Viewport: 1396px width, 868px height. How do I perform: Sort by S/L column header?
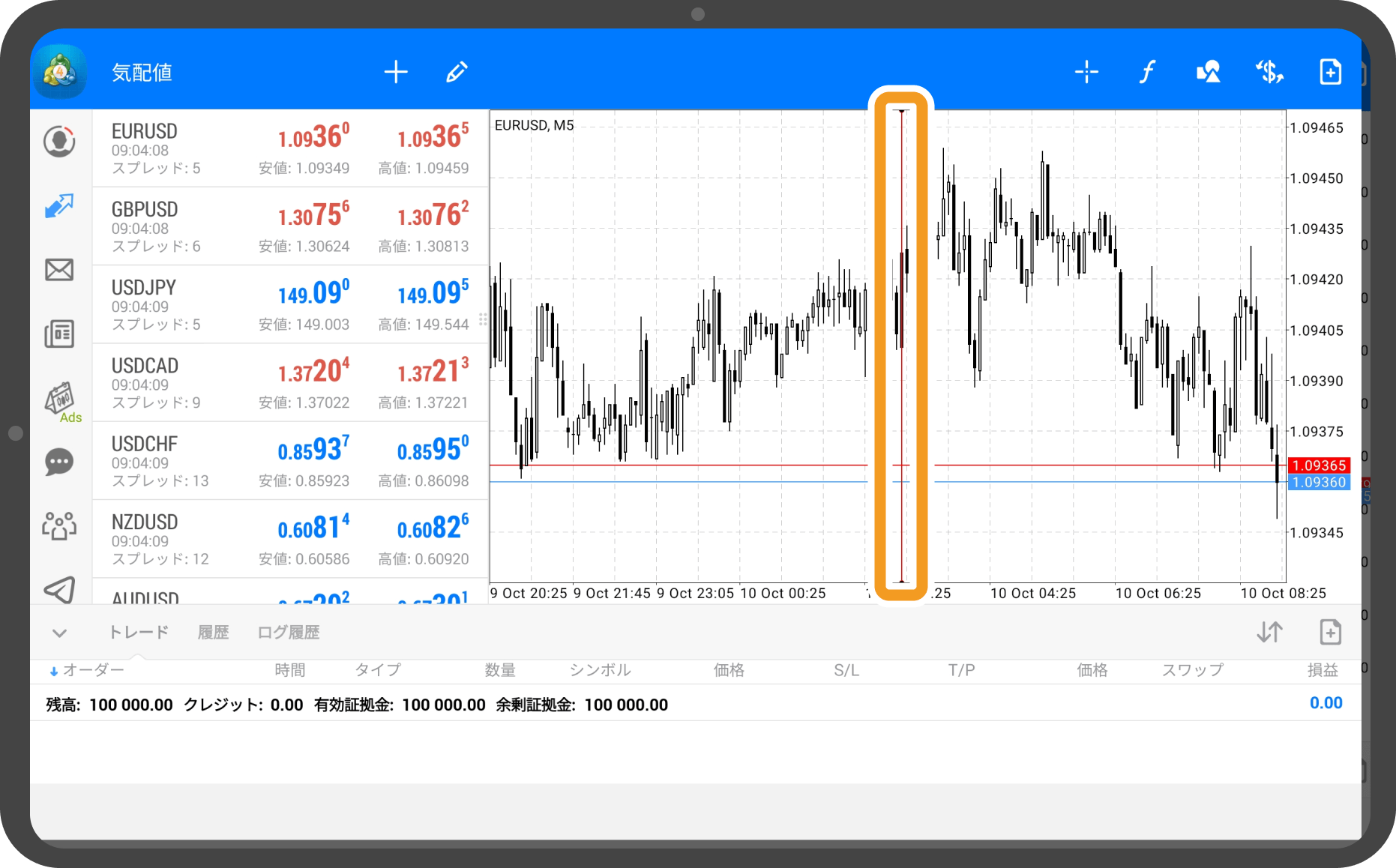tap(846, 670)
